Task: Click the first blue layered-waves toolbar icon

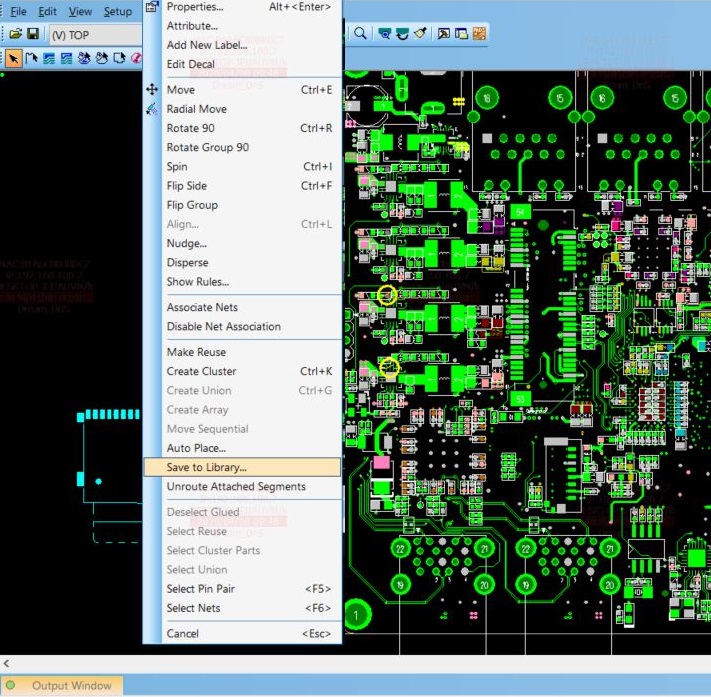Action: pyautogui.click(x=49, y=58)
